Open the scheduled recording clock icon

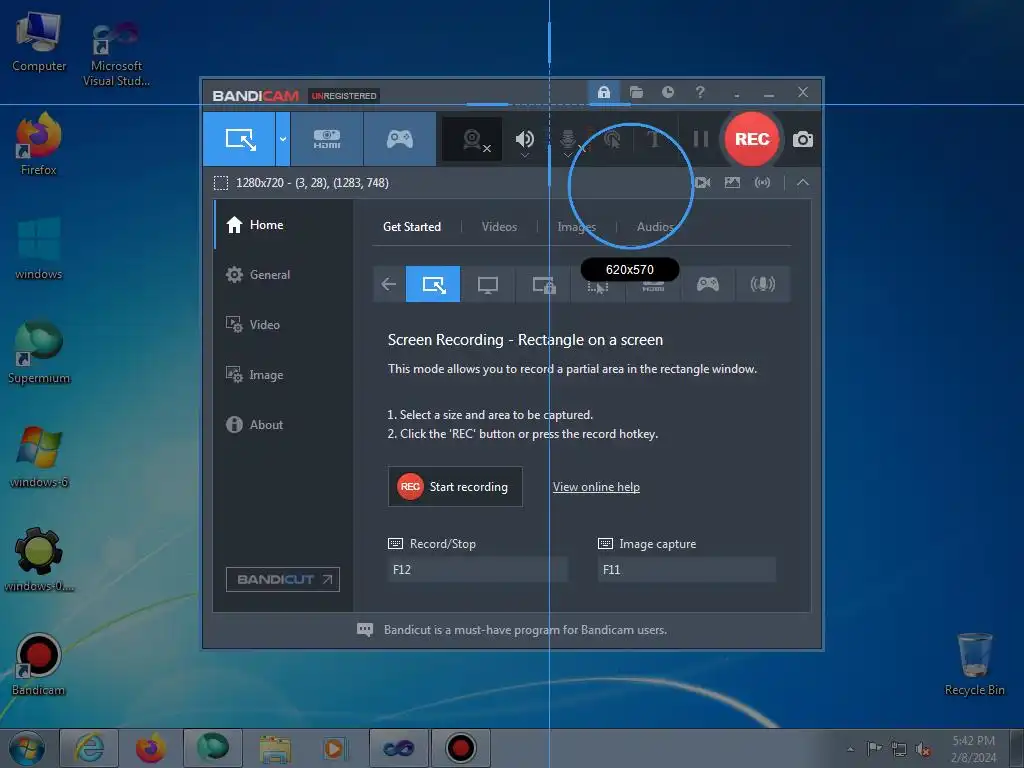click(667, 92)
